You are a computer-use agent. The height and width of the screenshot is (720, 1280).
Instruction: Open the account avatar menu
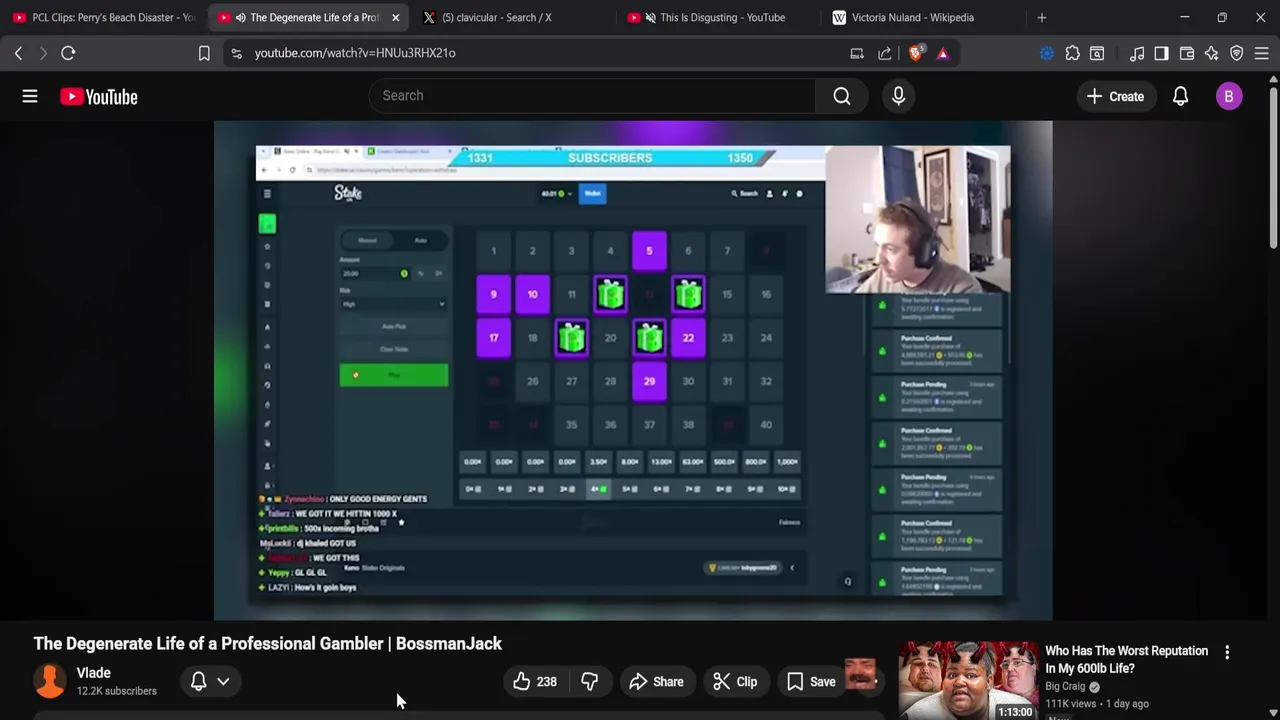(1229, 96)
